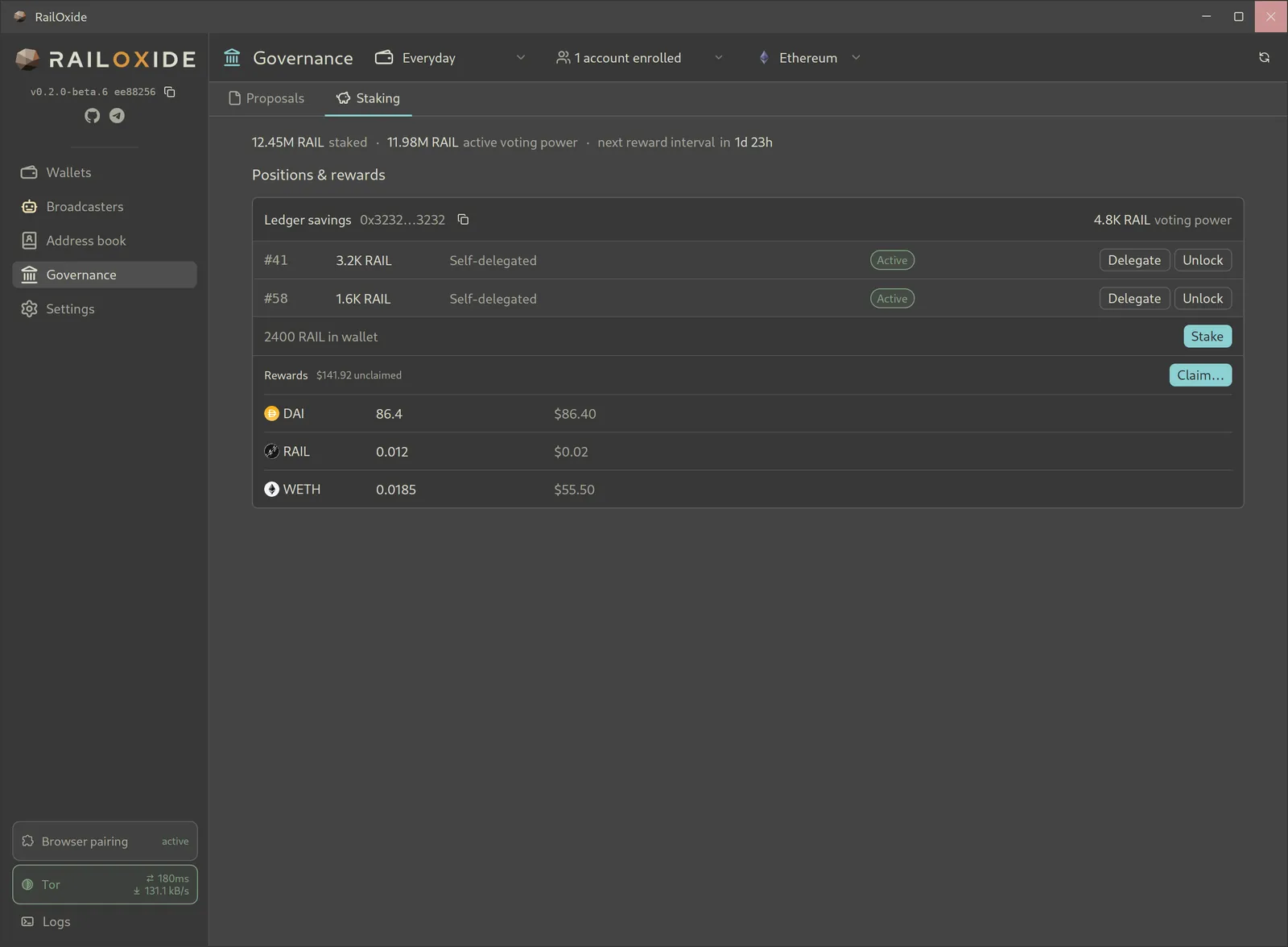The height and width of the screenshot is (947, 1288).
Task: Click the RAIL token icon in rewards
Action: point(271,451)
